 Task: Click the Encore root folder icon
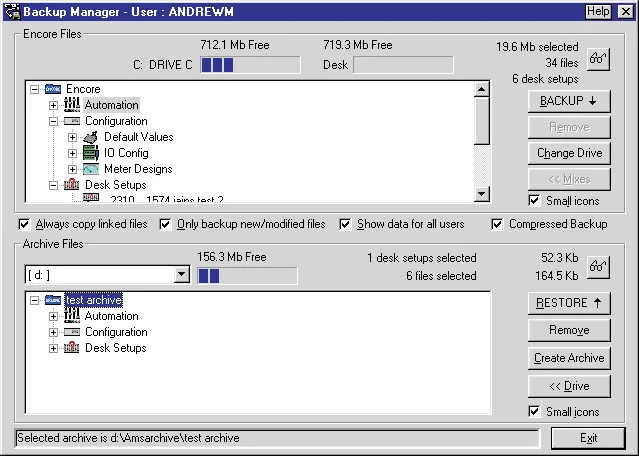tap(53, 89)
